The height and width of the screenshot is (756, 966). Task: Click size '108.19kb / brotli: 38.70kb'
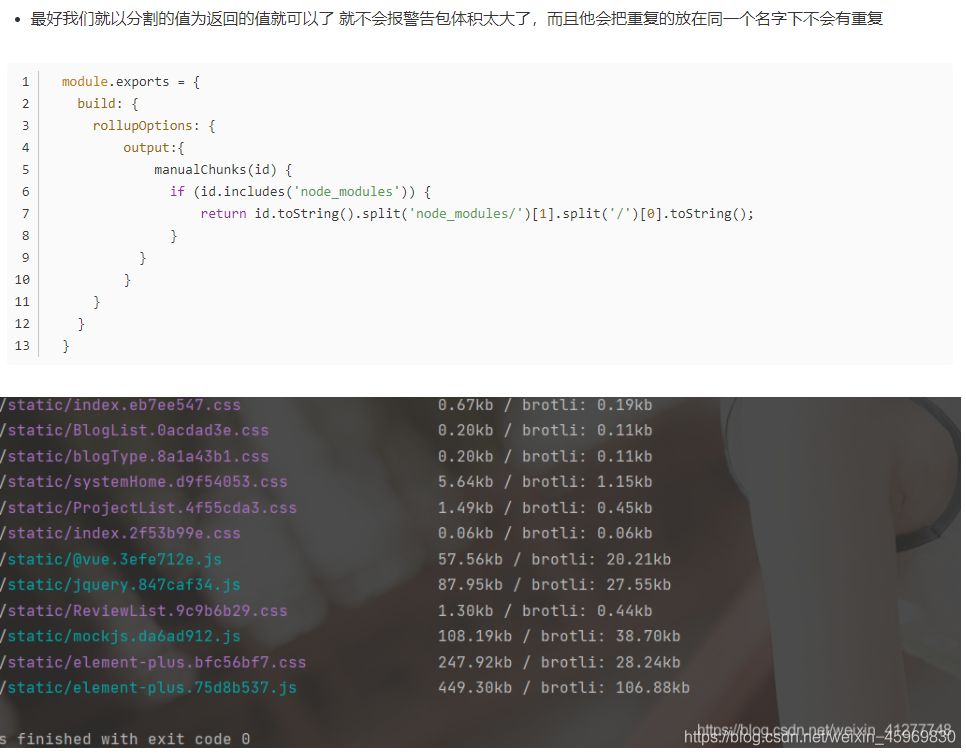pyautogui.click(x=559, y=636)
